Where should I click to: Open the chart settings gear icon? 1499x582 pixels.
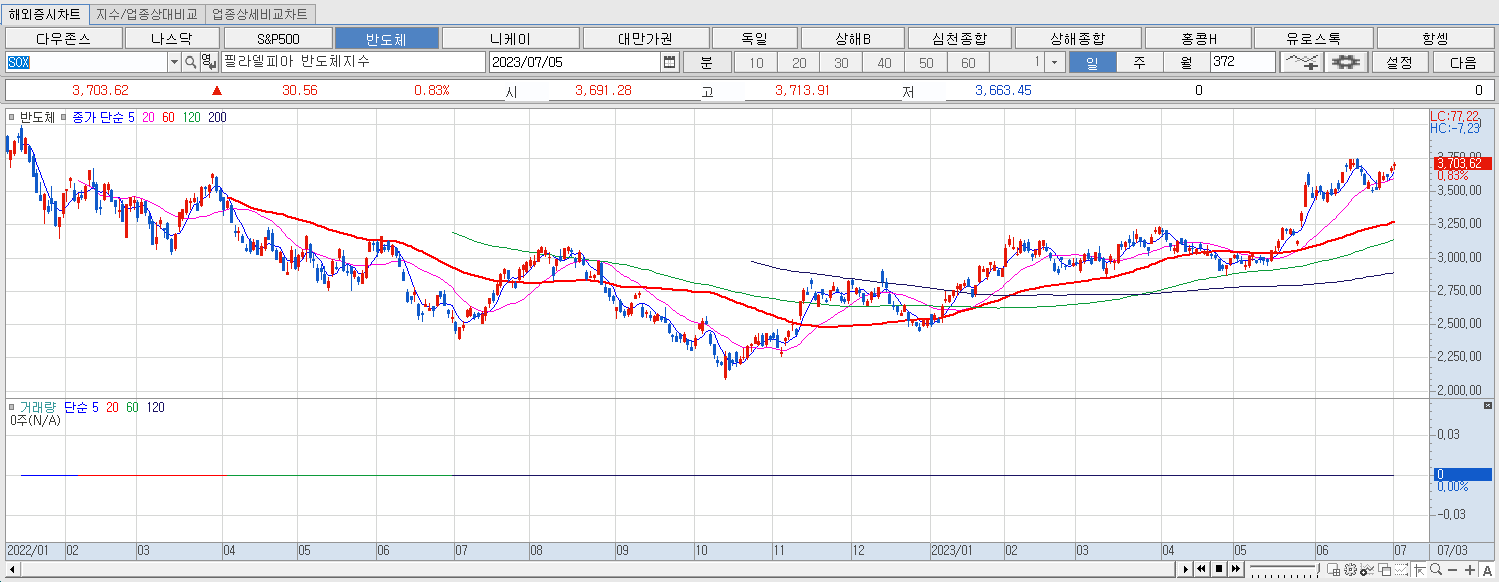coord(1345,61)
